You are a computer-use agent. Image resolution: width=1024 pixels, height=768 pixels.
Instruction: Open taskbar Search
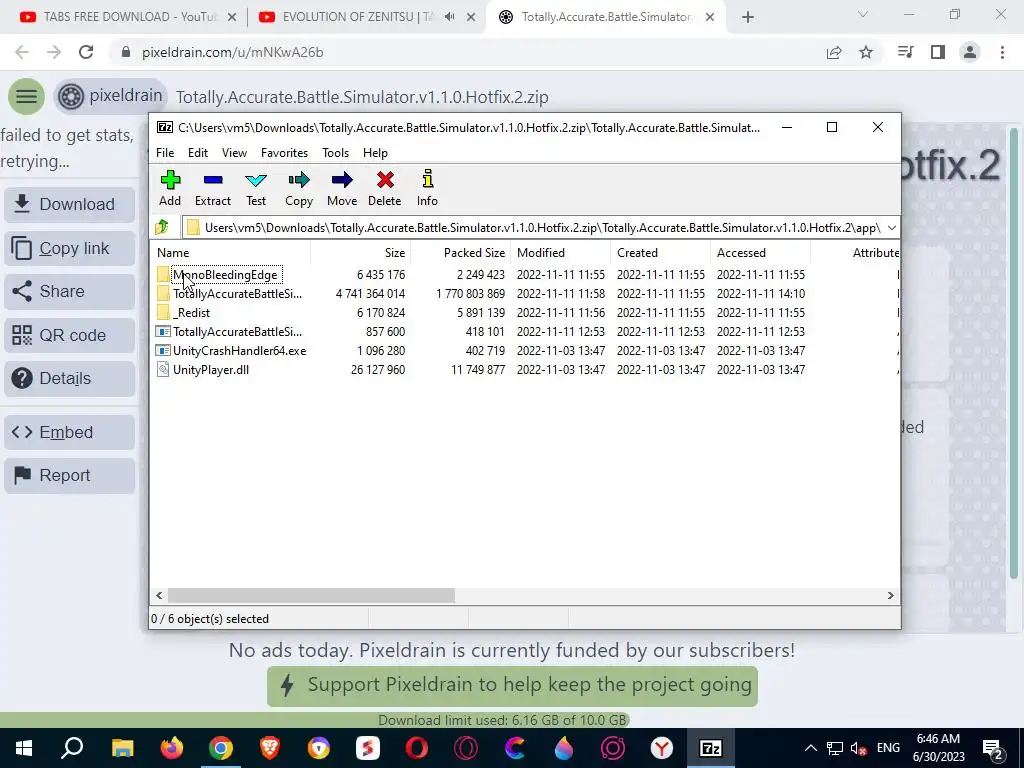point(72,748)
